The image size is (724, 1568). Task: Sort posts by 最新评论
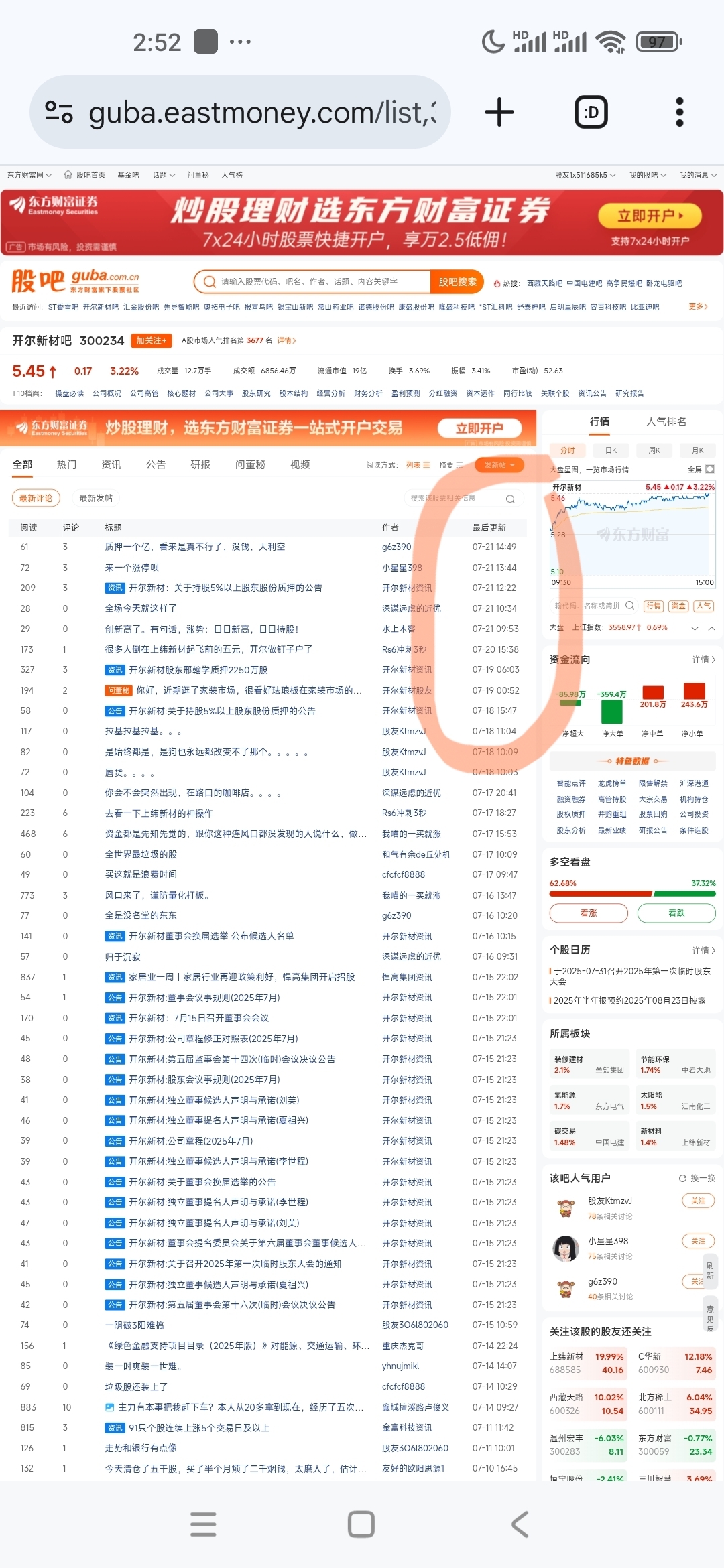[36, 498]
